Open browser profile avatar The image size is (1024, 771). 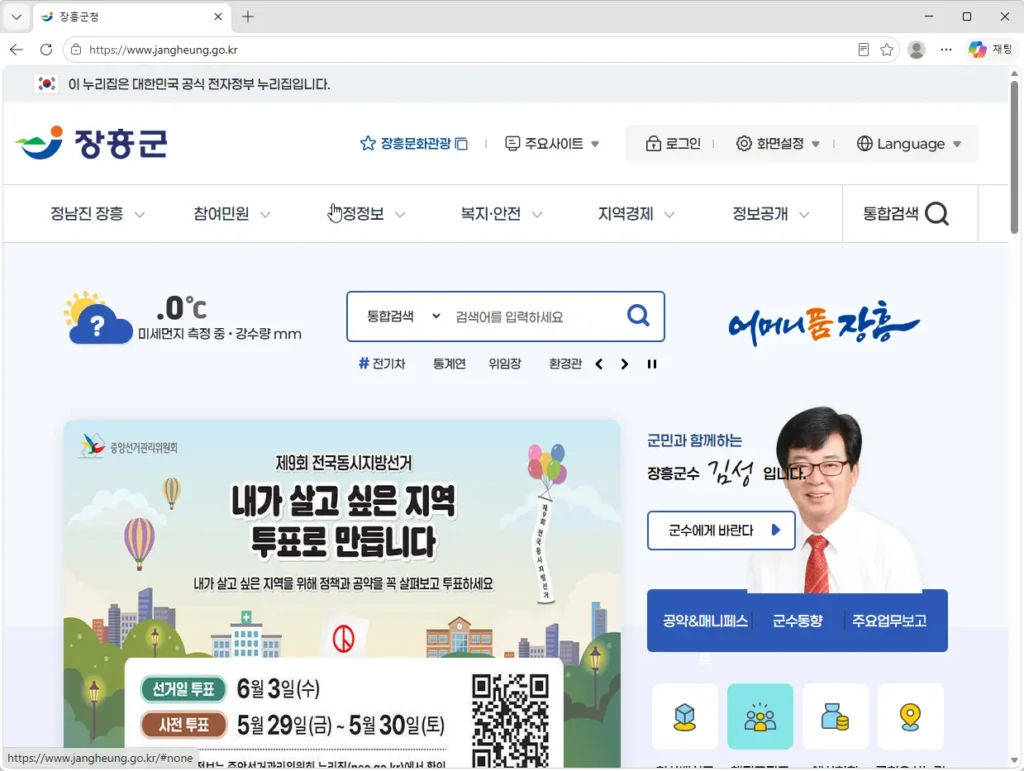(x=916, y=50)
